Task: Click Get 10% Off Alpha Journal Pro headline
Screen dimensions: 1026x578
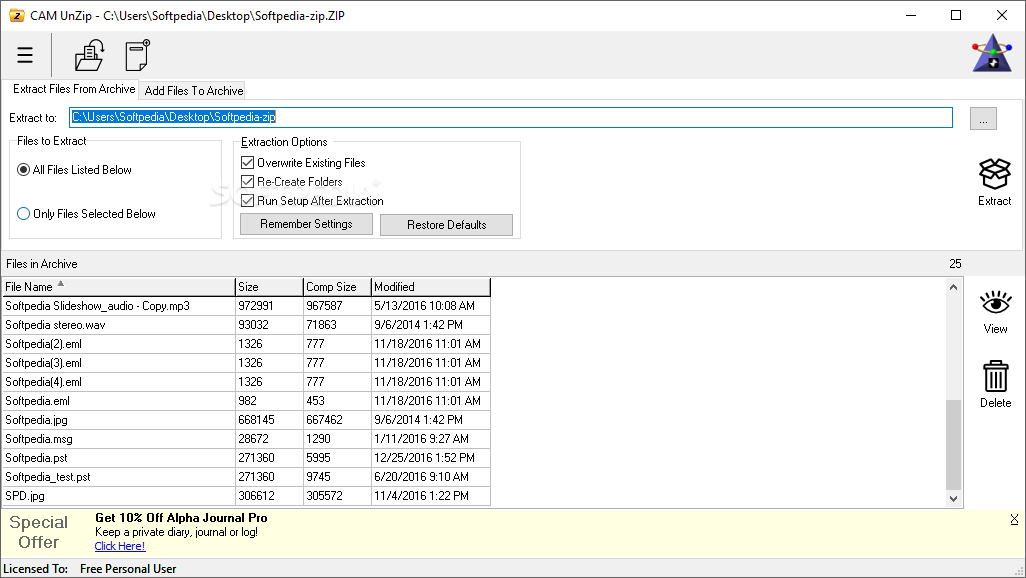Action: (x=181, y=518)
